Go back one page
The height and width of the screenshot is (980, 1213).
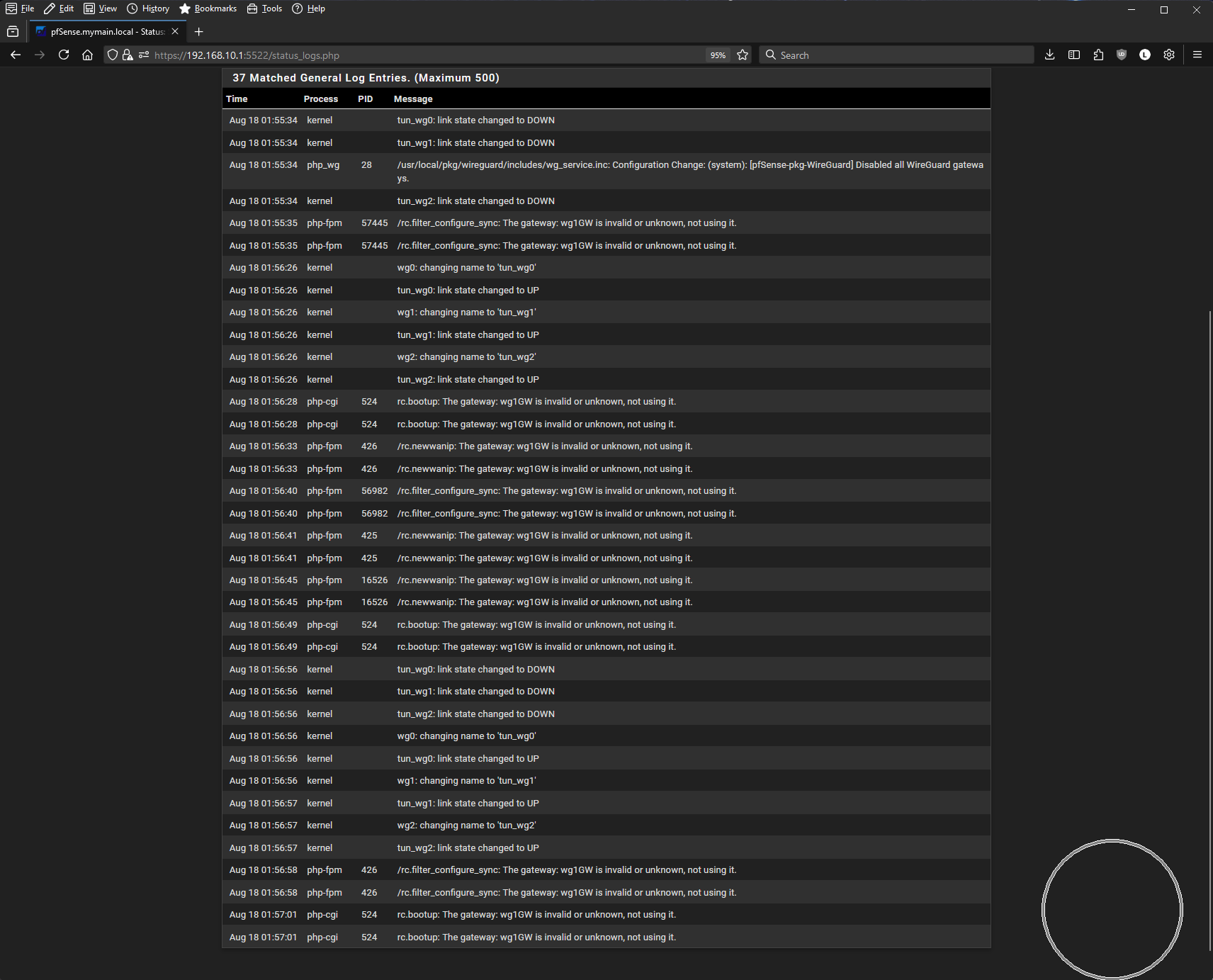click(x=16, y=55)
